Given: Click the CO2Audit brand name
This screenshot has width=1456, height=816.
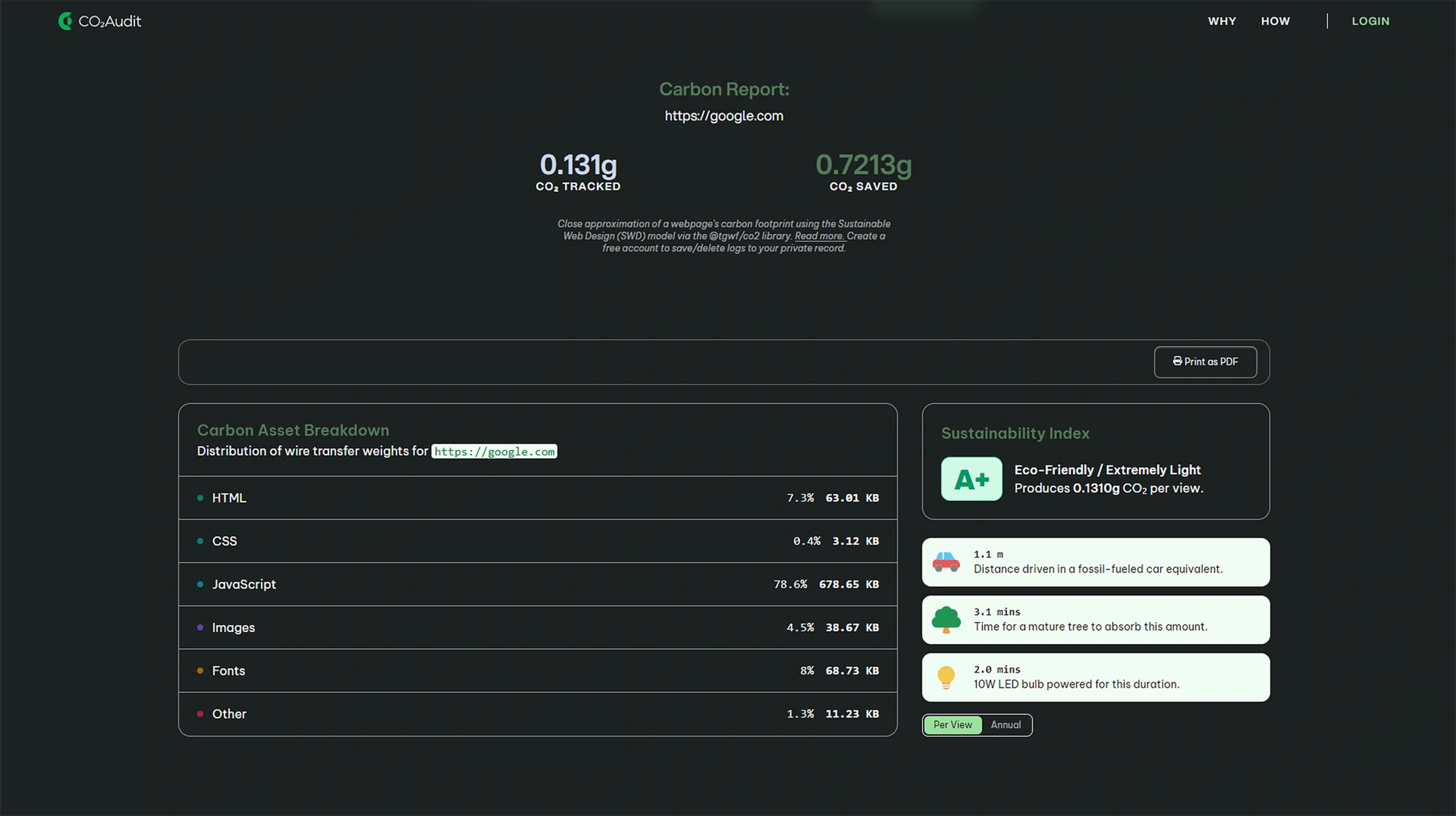Looking at the screenshot, I should coord(109,21).
